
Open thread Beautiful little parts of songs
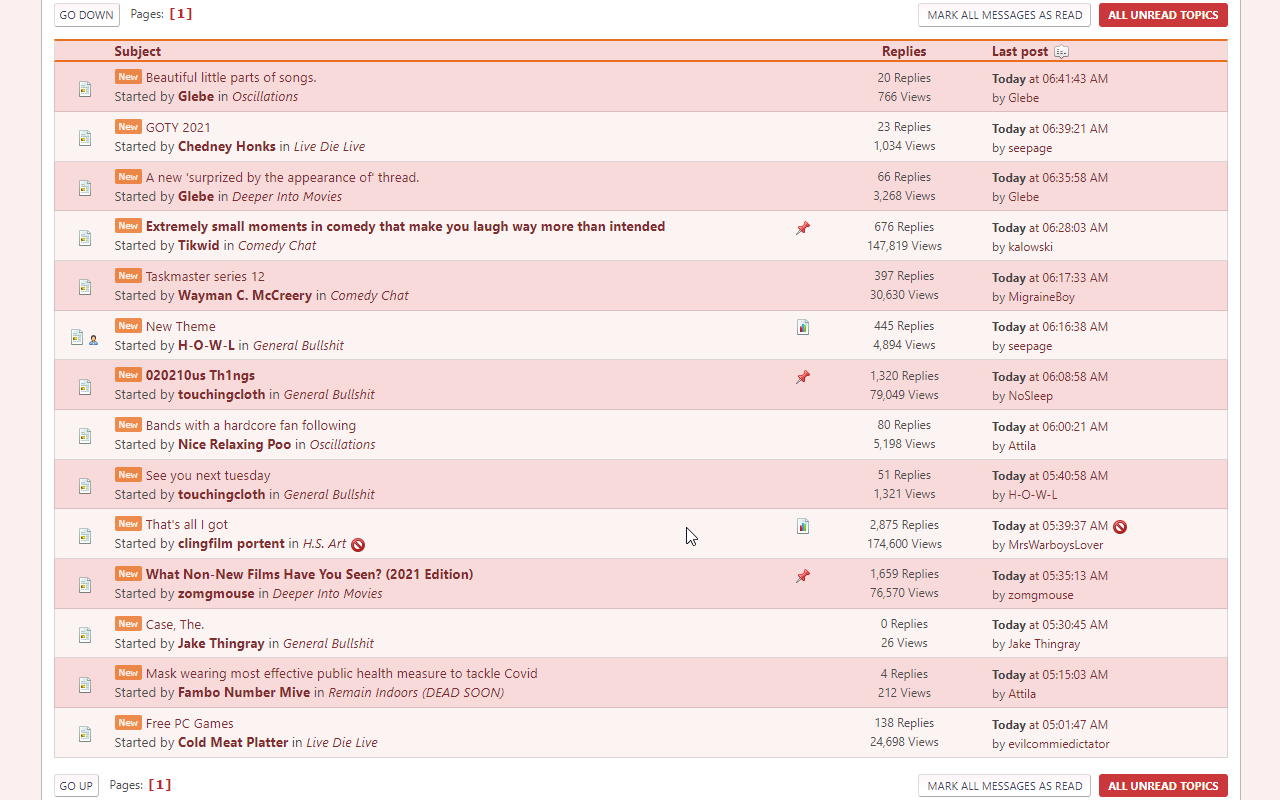point(231,78)
